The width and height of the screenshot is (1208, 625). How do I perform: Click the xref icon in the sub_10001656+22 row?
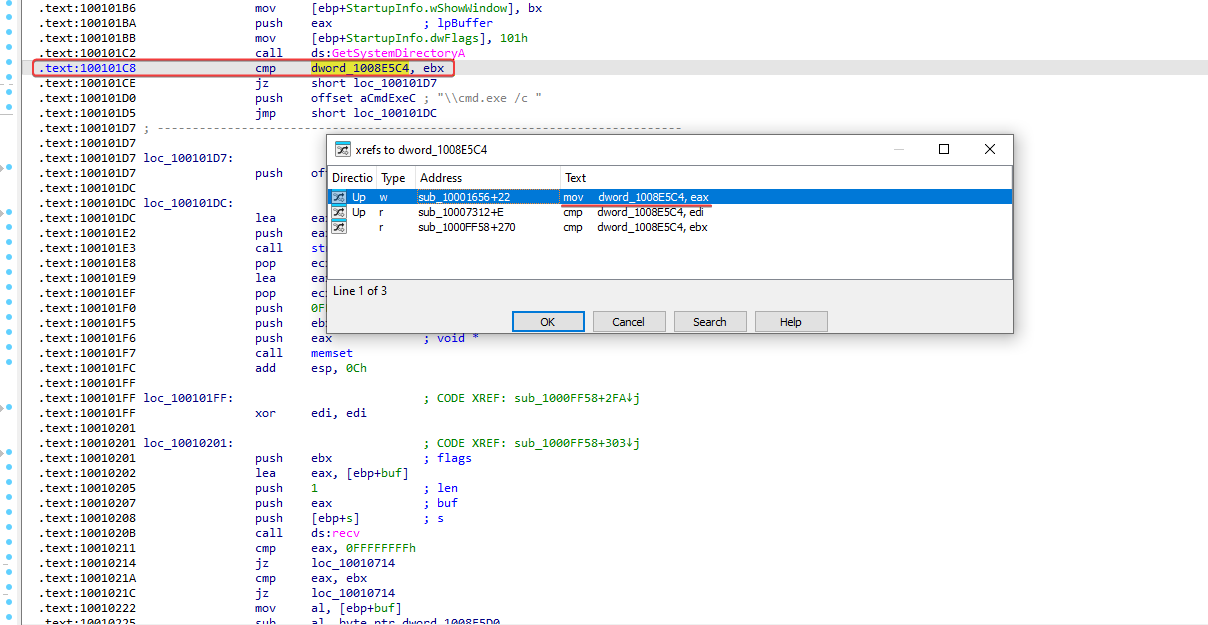339,197
